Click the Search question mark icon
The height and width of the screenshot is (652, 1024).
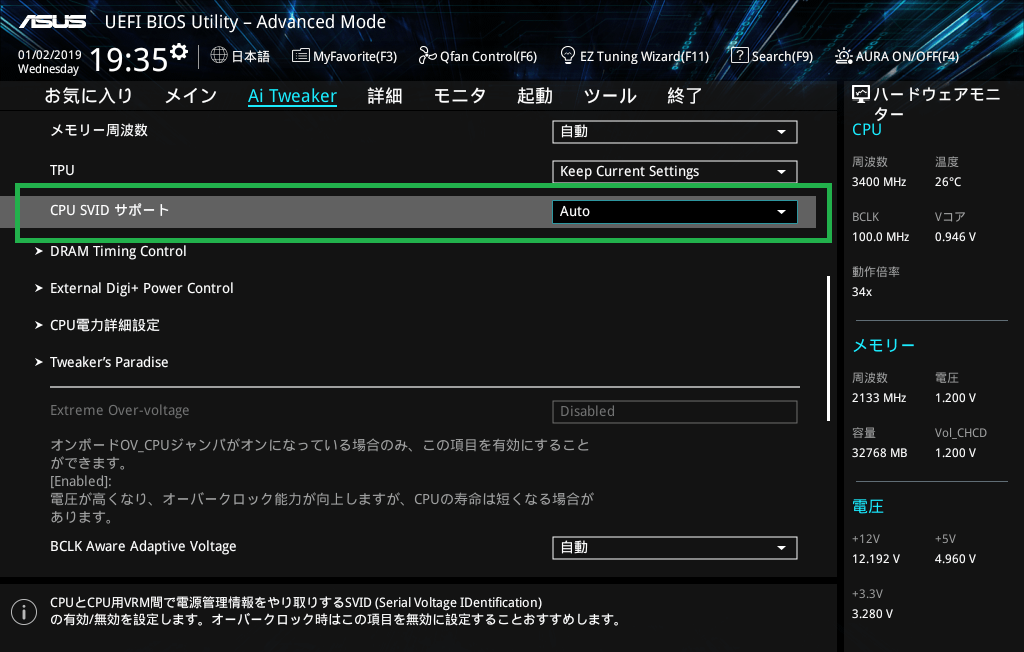coord(739,56)
